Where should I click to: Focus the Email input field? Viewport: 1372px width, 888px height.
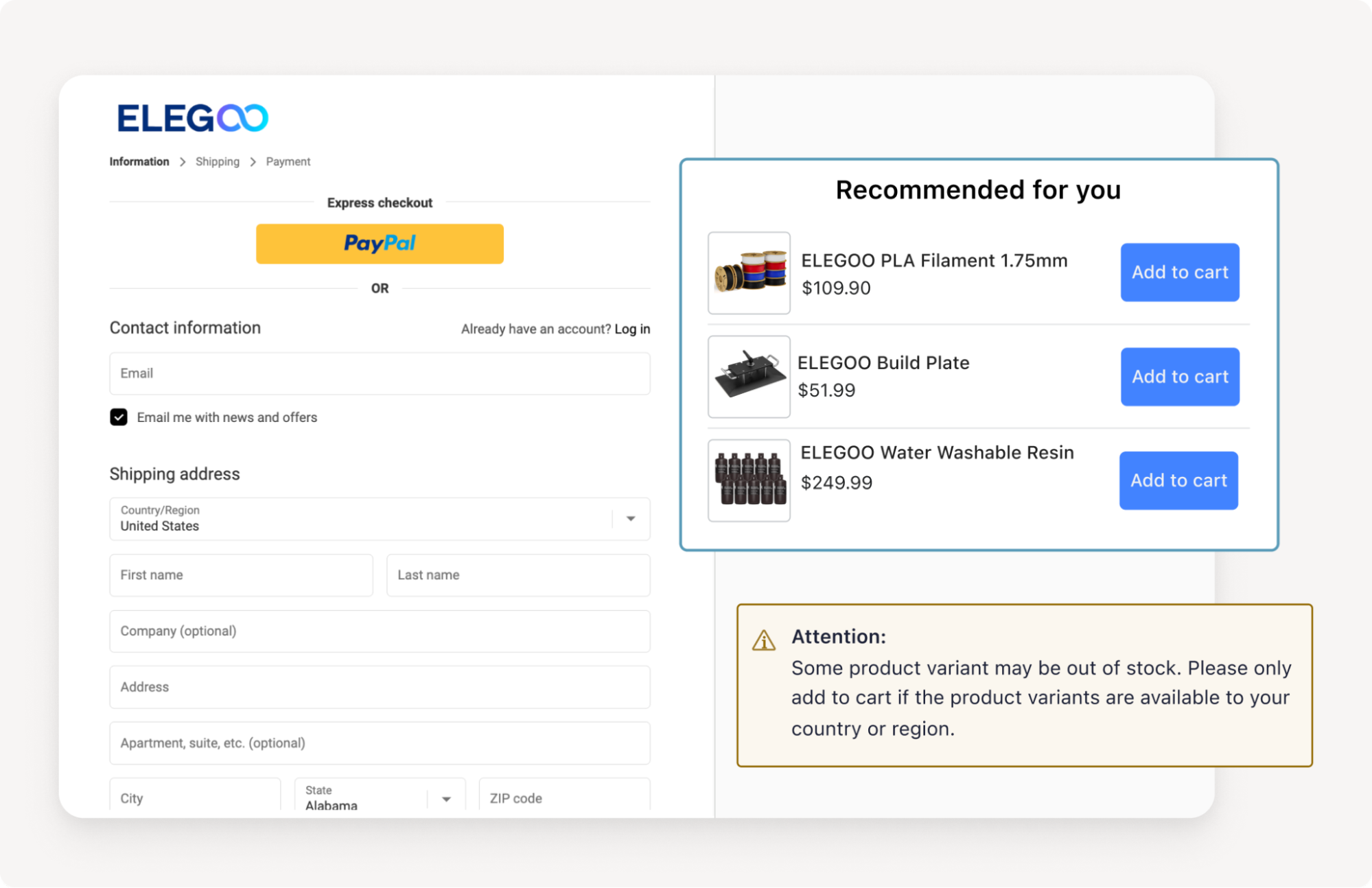click(380, 373)
